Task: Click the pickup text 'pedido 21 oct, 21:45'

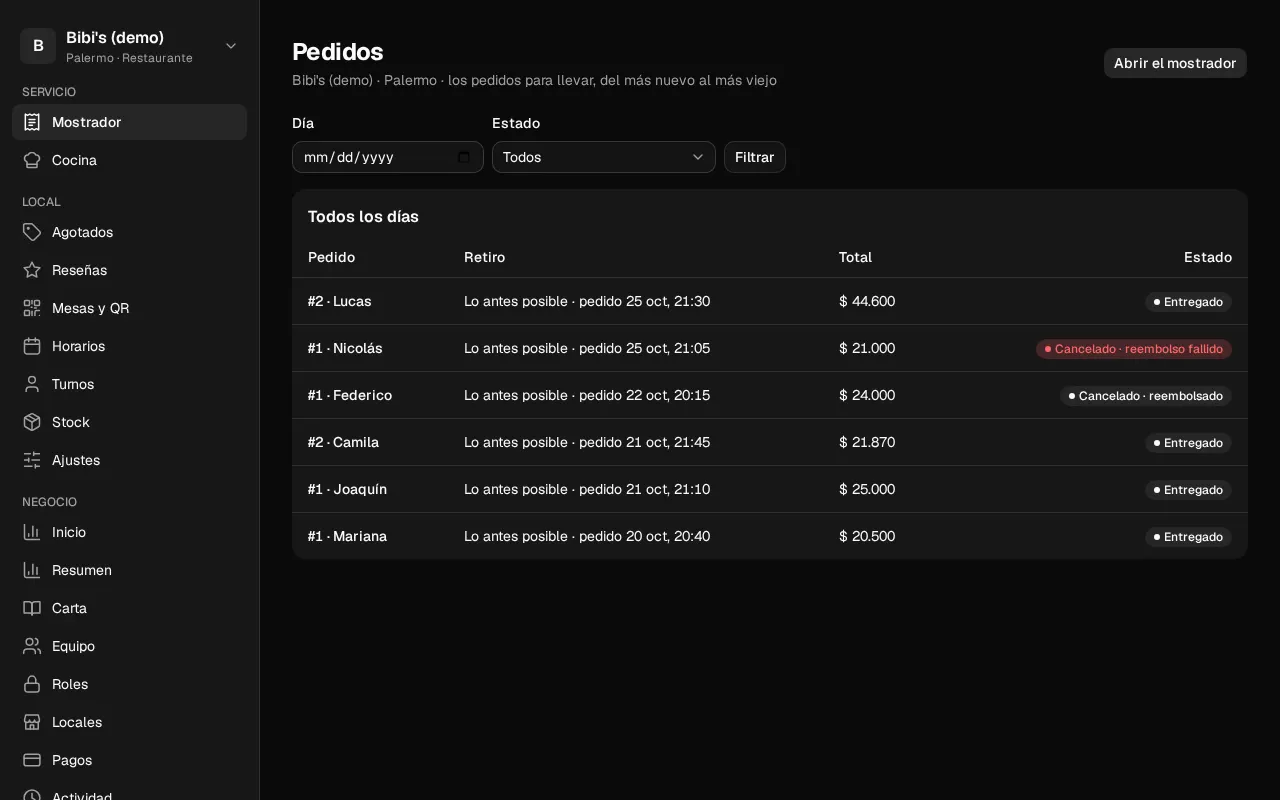Action: tap(645, 442)
